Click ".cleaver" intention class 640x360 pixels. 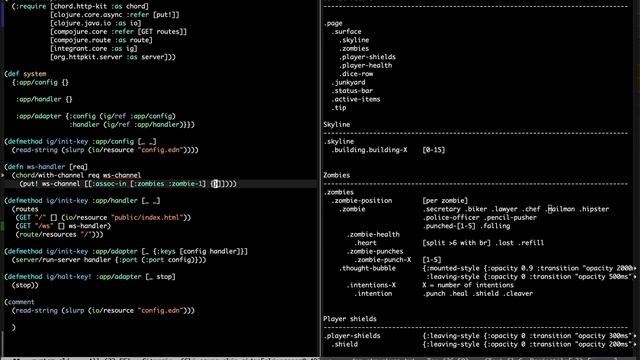point(518,293)
